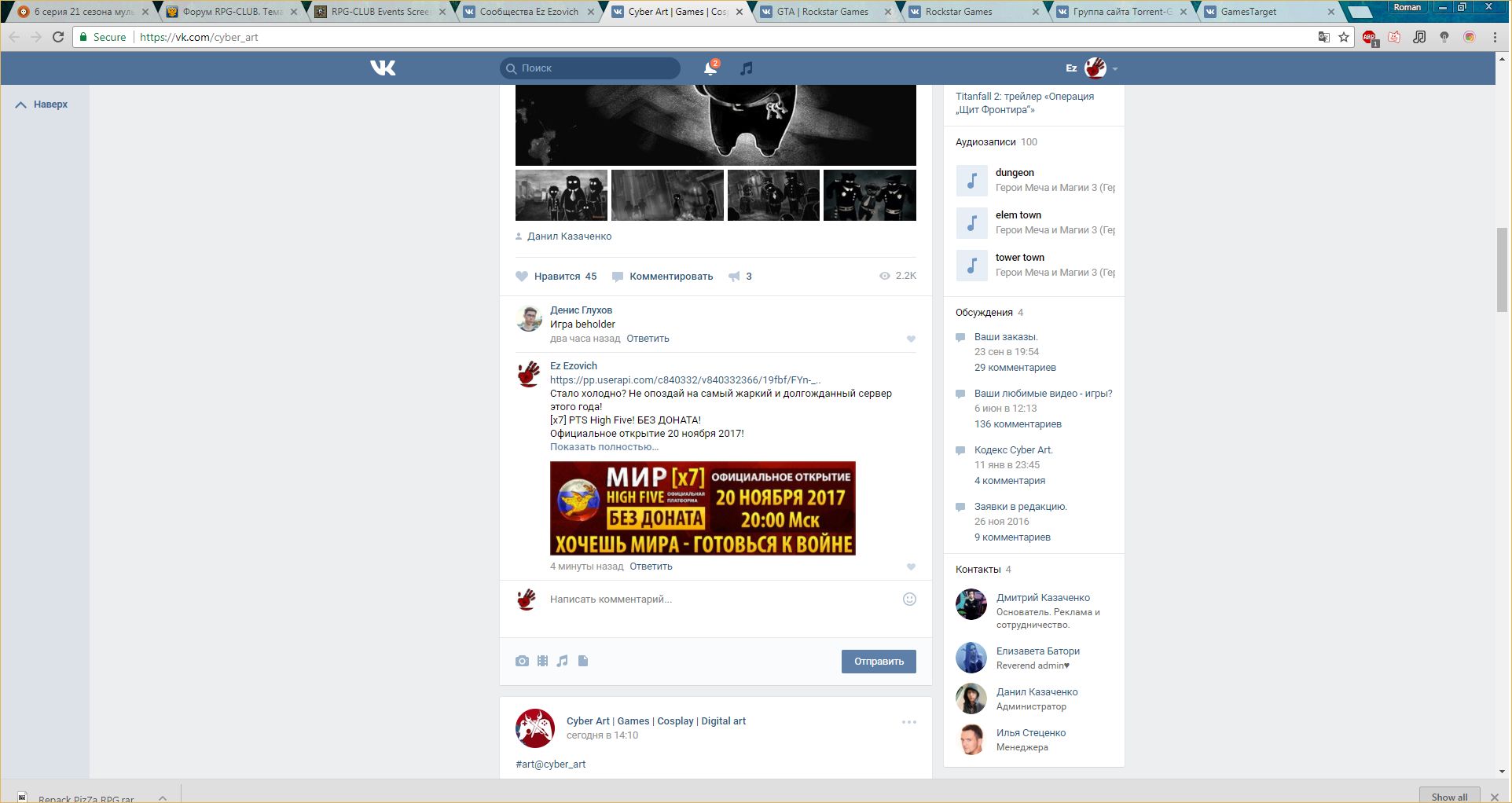Click Show all downloads button
1512x803 pixels.
pyautogui.click(x=1449, y=795)
